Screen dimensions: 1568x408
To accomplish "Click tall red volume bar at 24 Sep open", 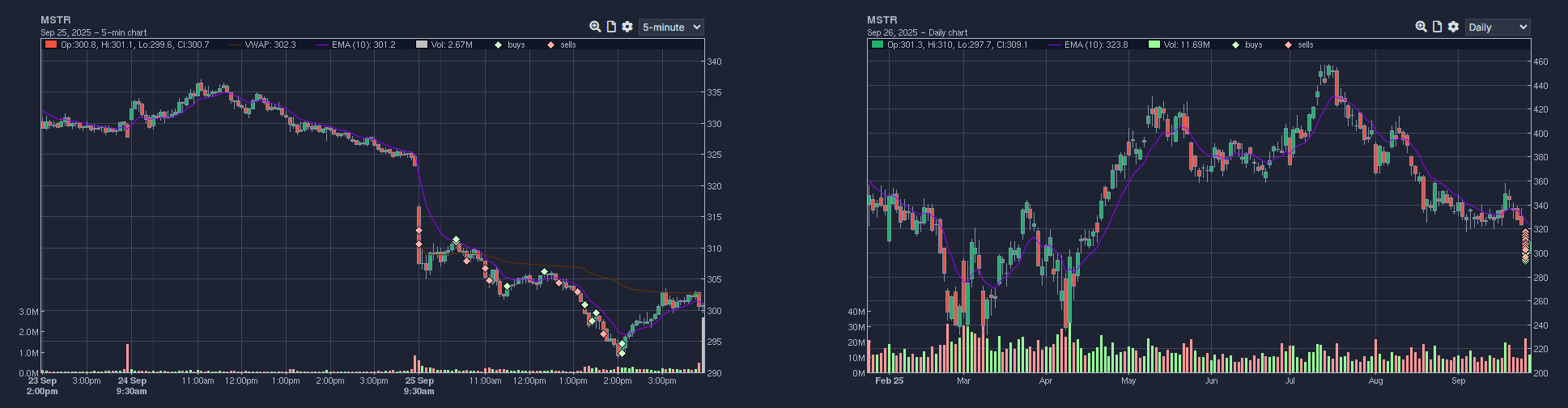I will (x=127, y=359).
